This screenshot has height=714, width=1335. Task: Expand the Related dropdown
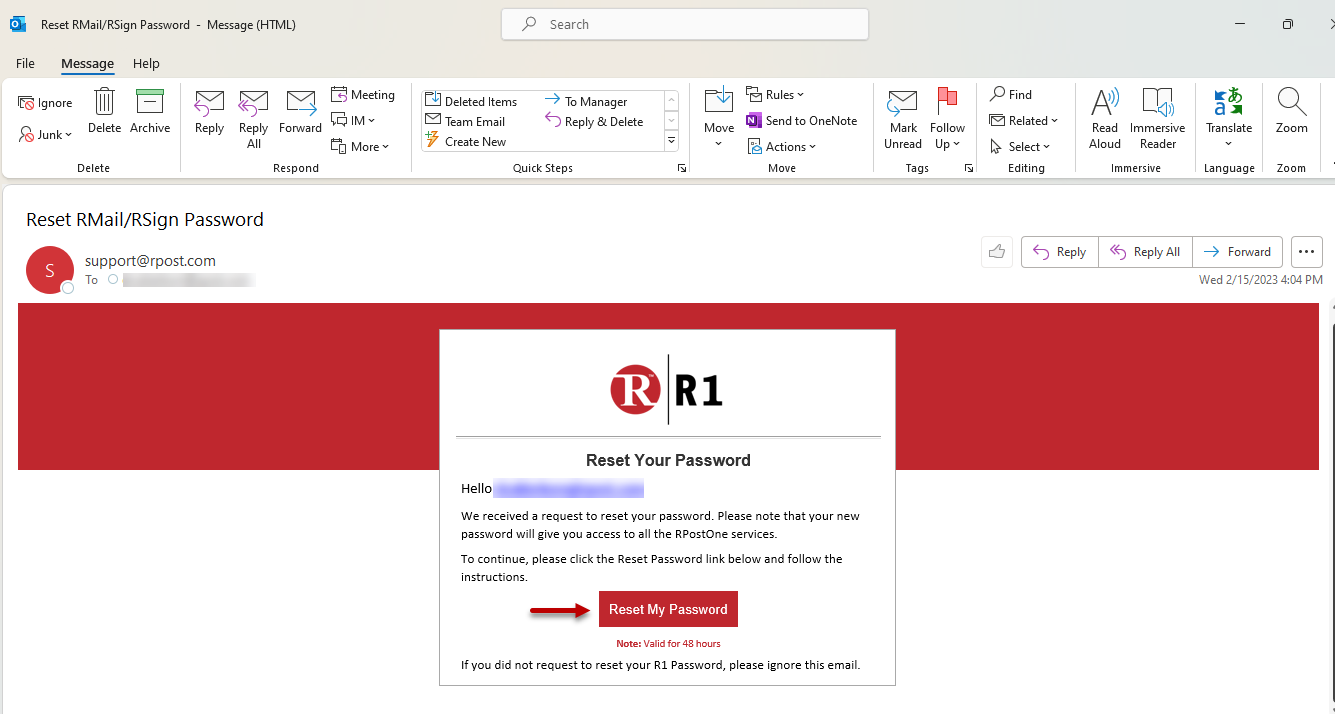[1024, 121]
